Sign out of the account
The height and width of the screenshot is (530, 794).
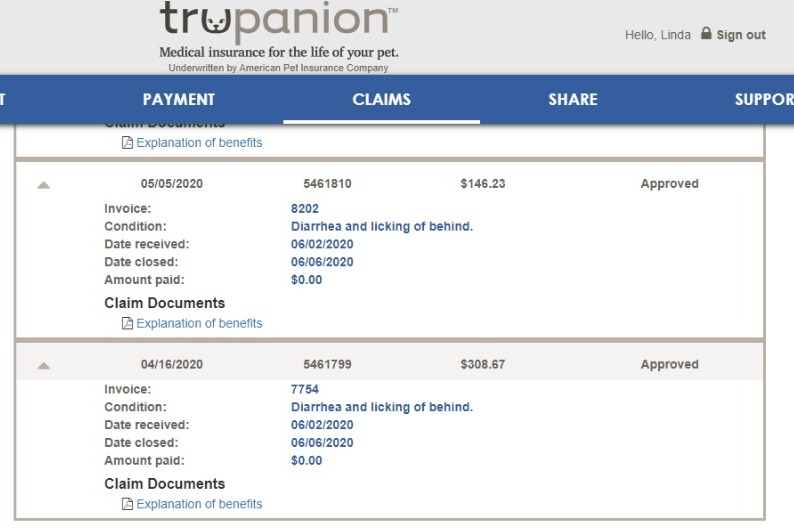(x=741, y=35)
